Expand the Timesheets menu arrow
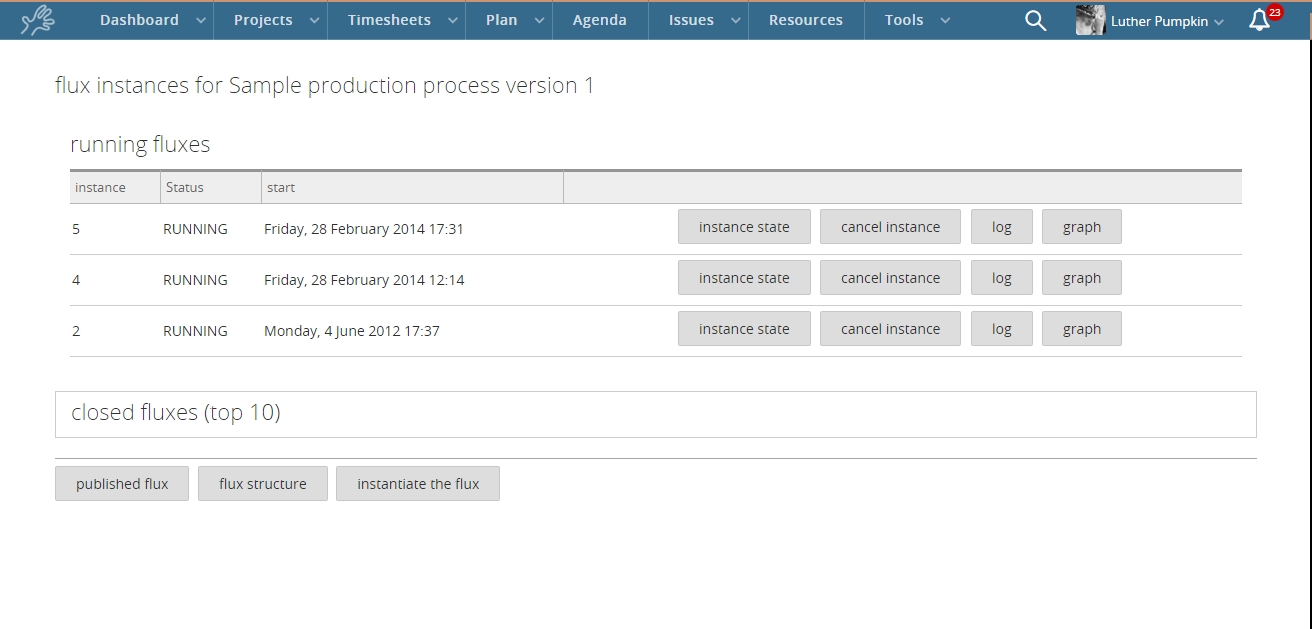 pos(452,21)
